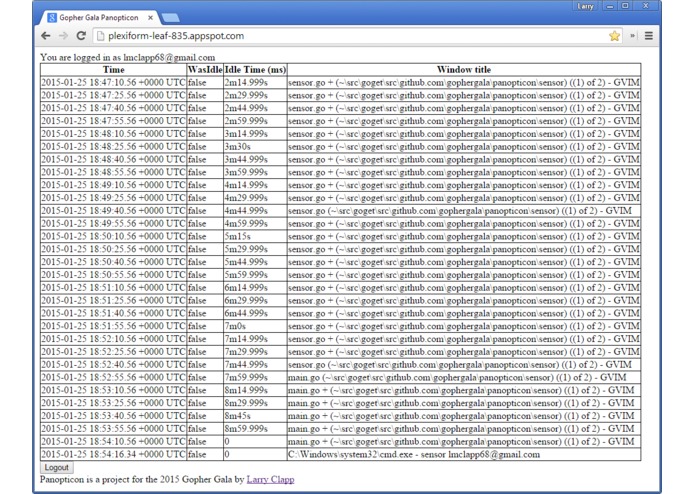The image size is (695, 494).
Task: Click the Logout button
Action: (57, 467)
